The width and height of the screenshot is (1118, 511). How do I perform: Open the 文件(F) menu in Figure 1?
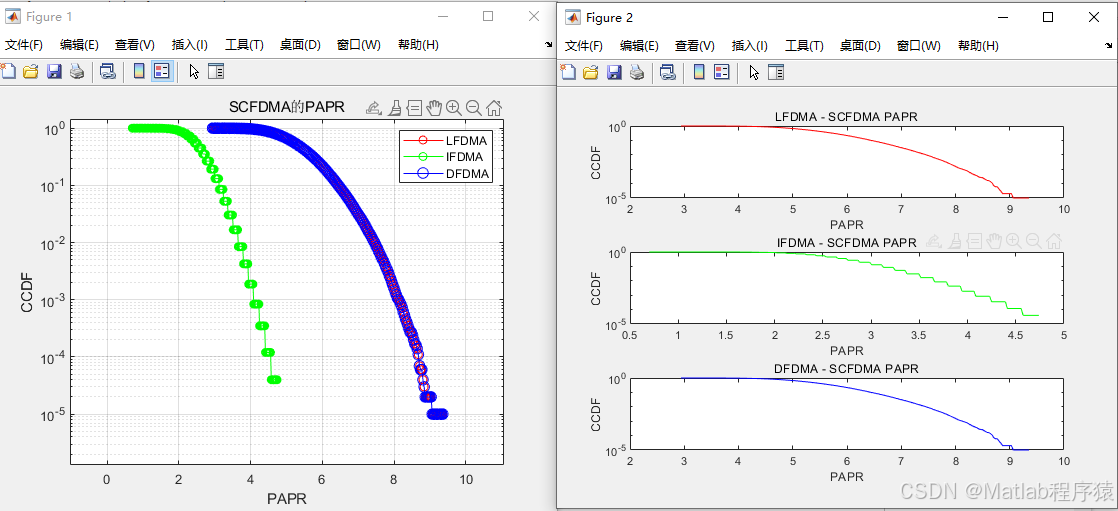(x=24, y=45)
